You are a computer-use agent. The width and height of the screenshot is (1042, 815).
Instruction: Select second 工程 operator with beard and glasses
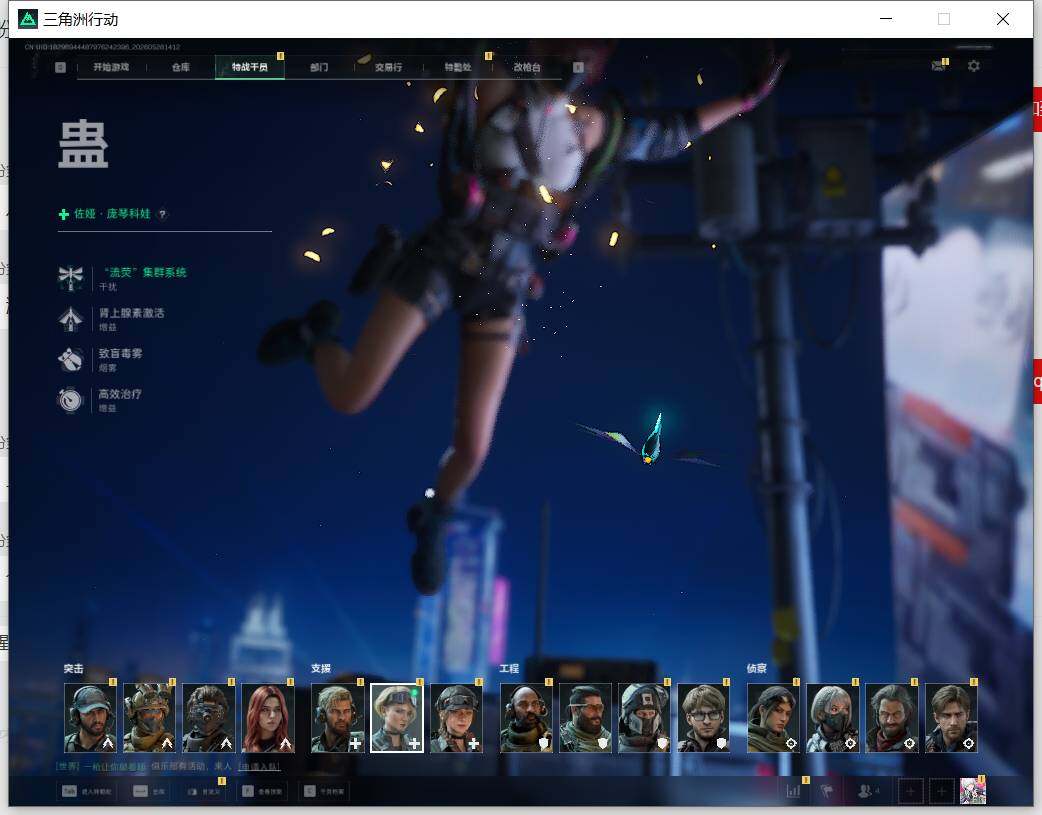(x=585, y=718)
